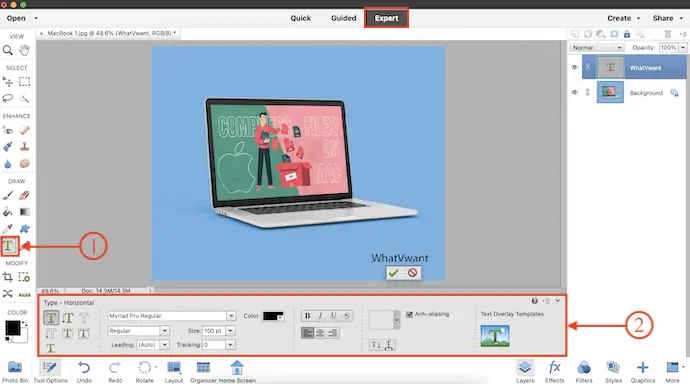Select the Custom Shape tool
This screenshot has width=690, height=384.
point(24,229)
